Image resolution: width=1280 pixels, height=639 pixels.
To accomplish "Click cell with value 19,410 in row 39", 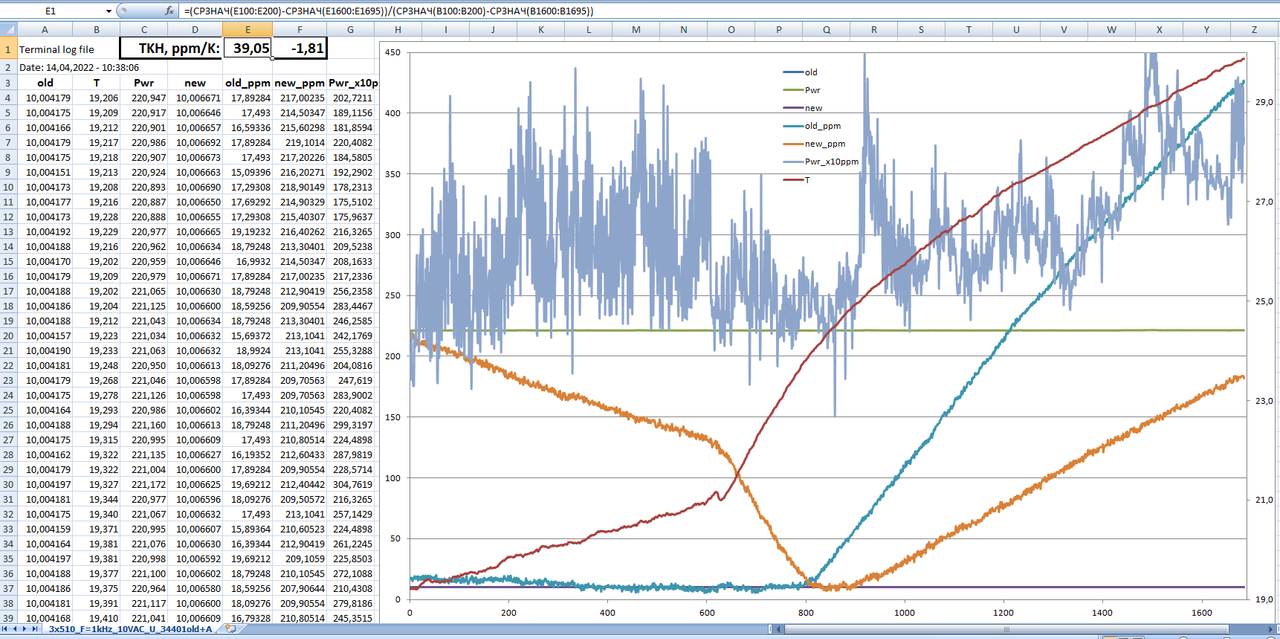I will pyautogui.click(x=96, y=618).
